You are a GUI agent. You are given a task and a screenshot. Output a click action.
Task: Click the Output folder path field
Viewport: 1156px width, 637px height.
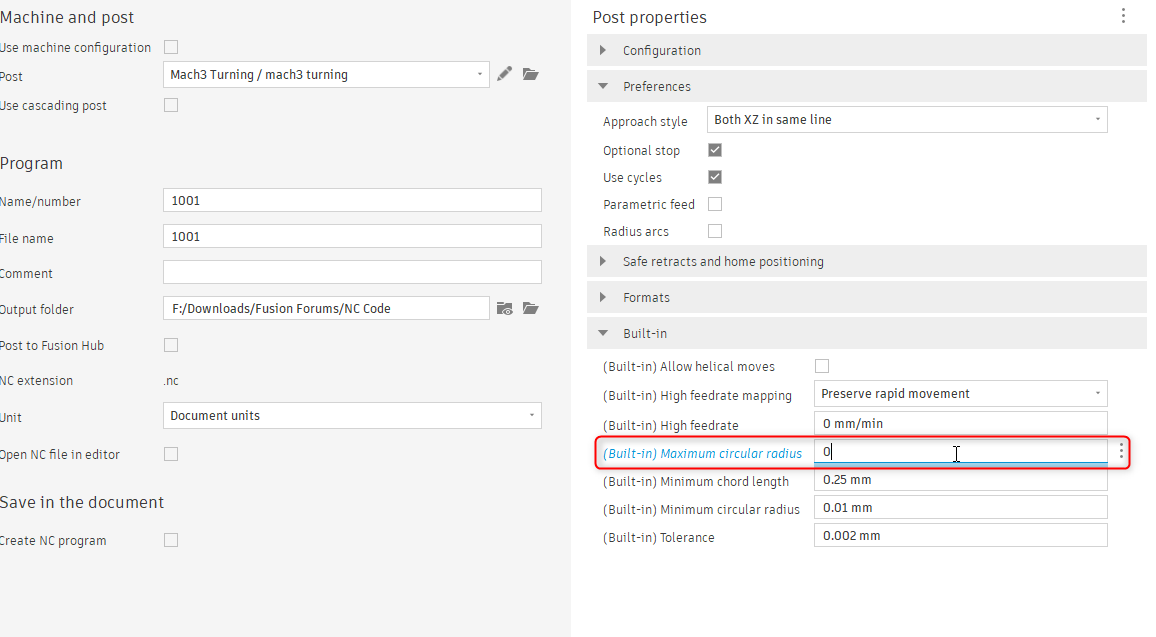click(x=326, y=308)
